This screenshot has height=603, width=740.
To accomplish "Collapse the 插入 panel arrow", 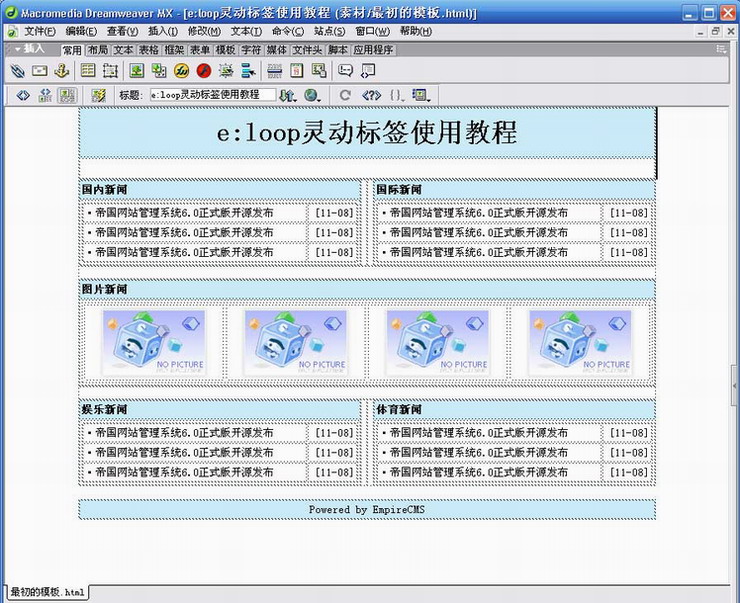I will [17, 48].
